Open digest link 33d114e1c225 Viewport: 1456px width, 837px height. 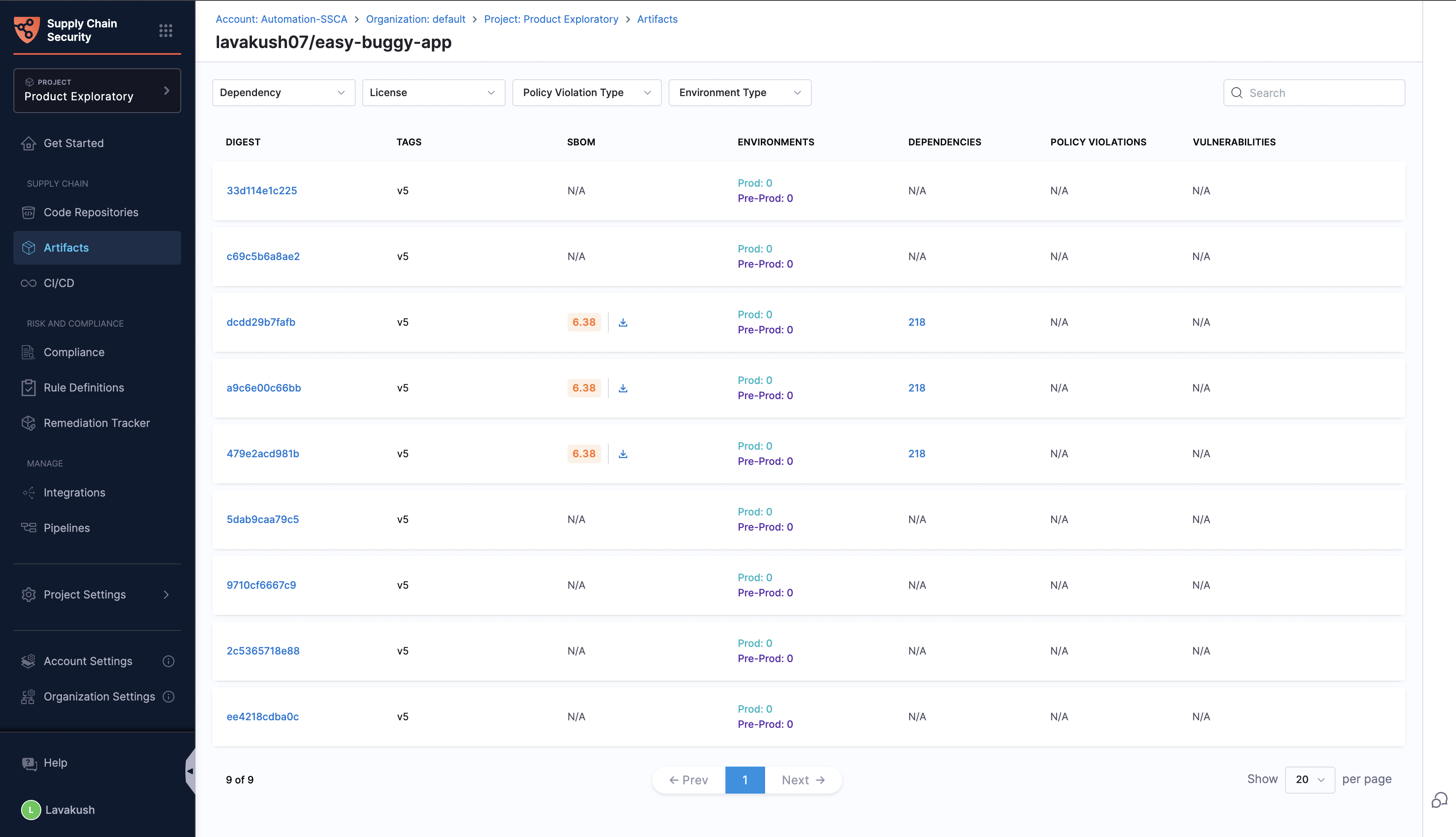click(x=262, y=191)
